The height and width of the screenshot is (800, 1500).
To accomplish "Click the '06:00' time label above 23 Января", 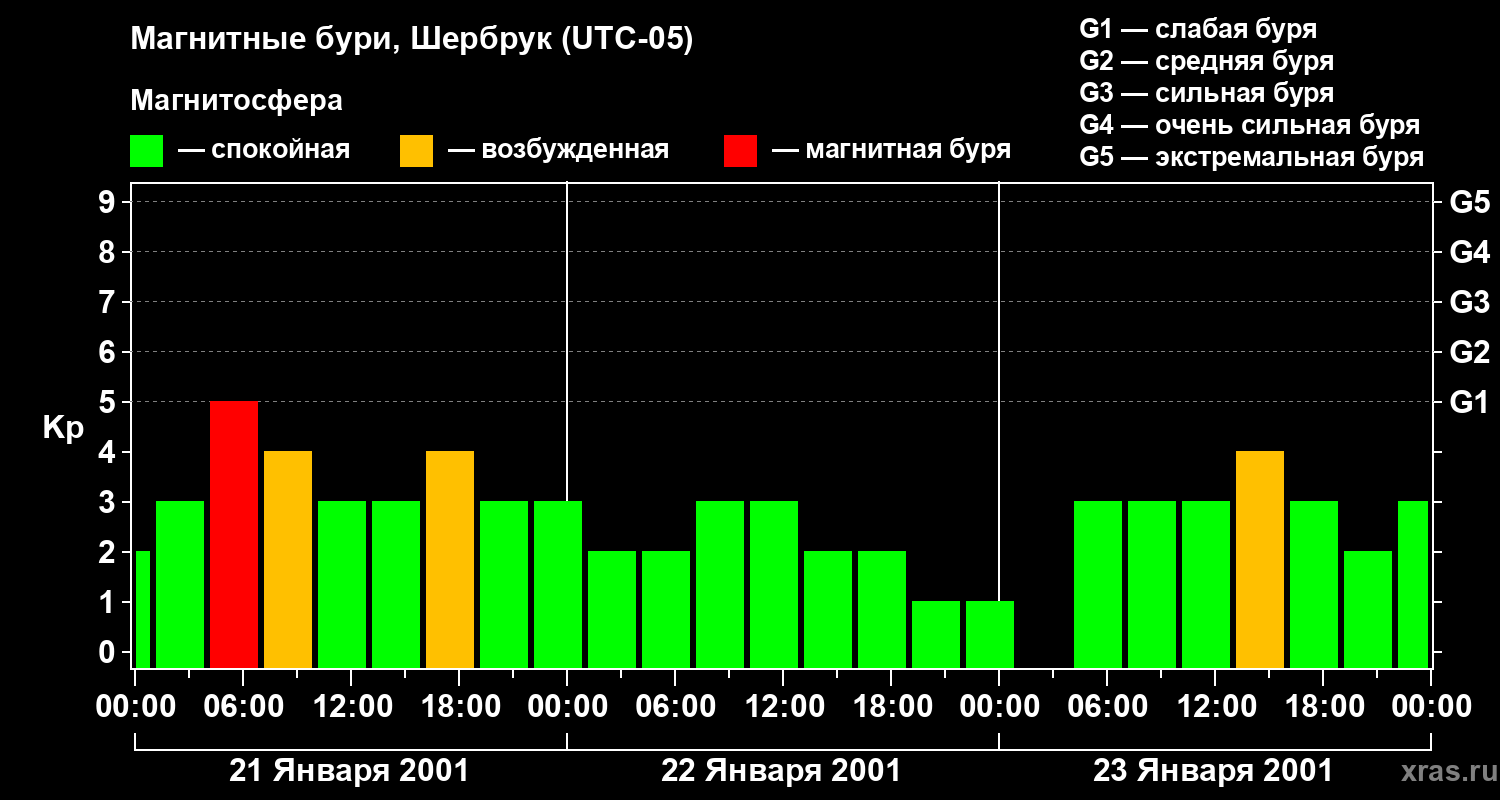I will click(1107, 707).
